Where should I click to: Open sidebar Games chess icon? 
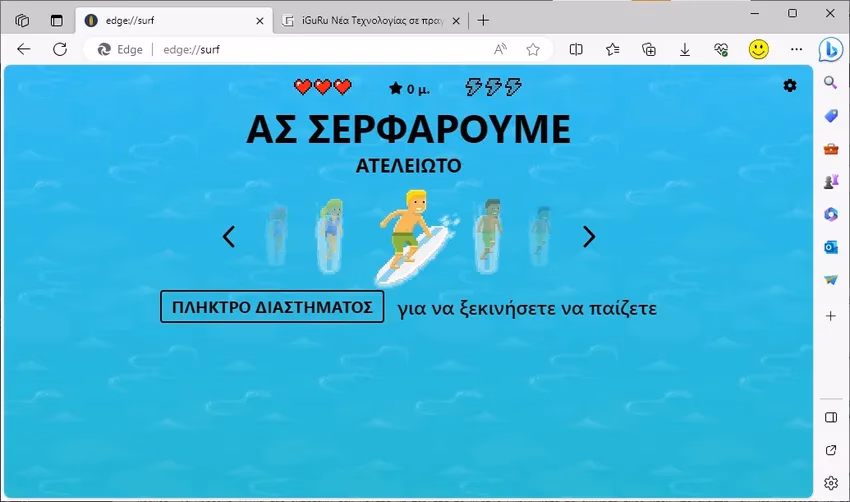click(x=830, y=182)
